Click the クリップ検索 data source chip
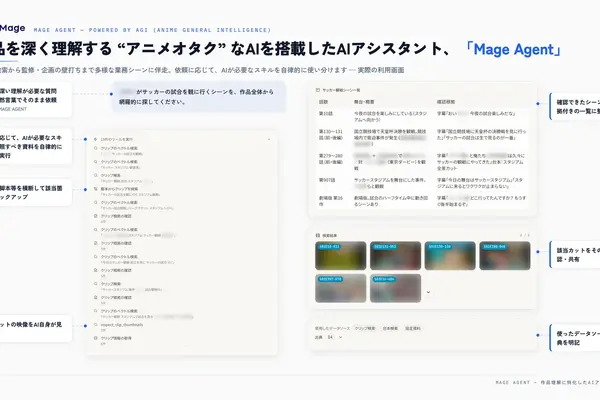Viewport: 600px width, 400px height. [365, 328]
